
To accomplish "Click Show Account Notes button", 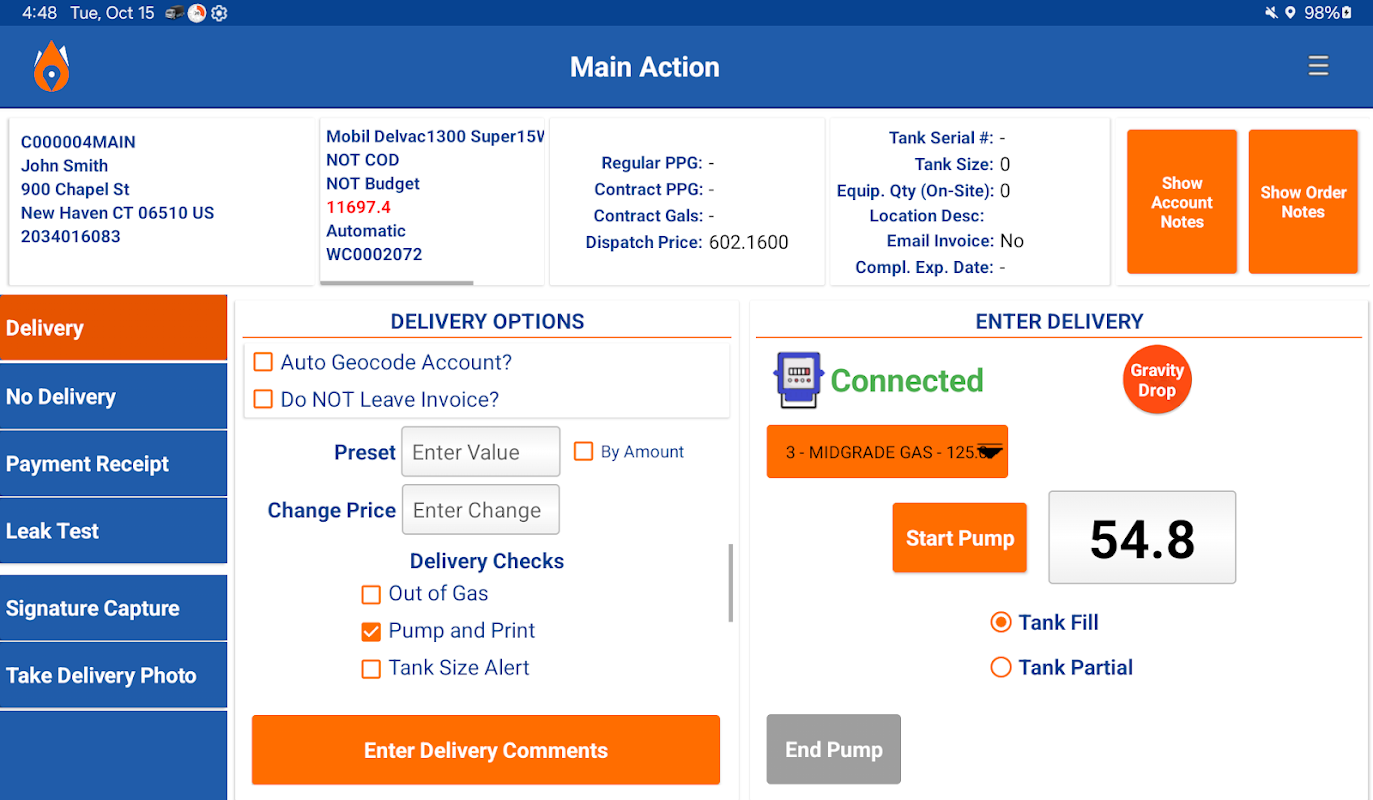I will (1181, 202).
